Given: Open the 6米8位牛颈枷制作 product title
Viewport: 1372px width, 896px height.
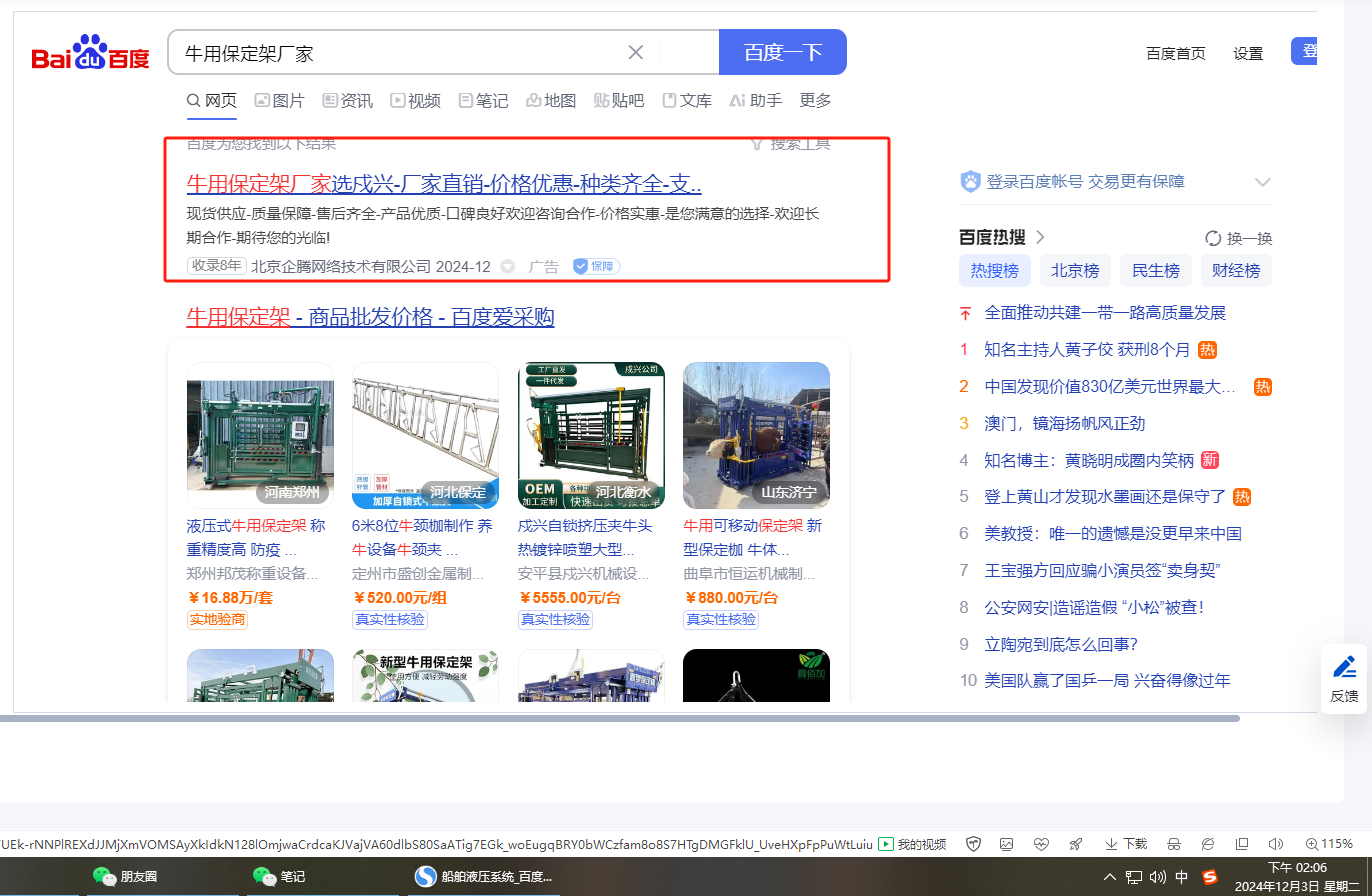Looking at the screenshot, I should pyautogui.click(x=422, y=538).
